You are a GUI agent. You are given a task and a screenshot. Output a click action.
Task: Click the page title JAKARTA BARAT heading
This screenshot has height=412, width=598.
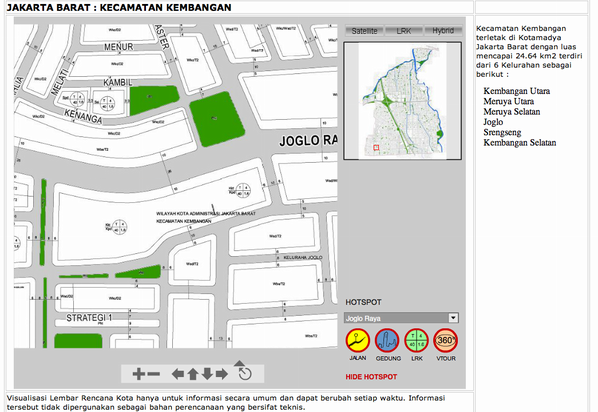[119, 7]
